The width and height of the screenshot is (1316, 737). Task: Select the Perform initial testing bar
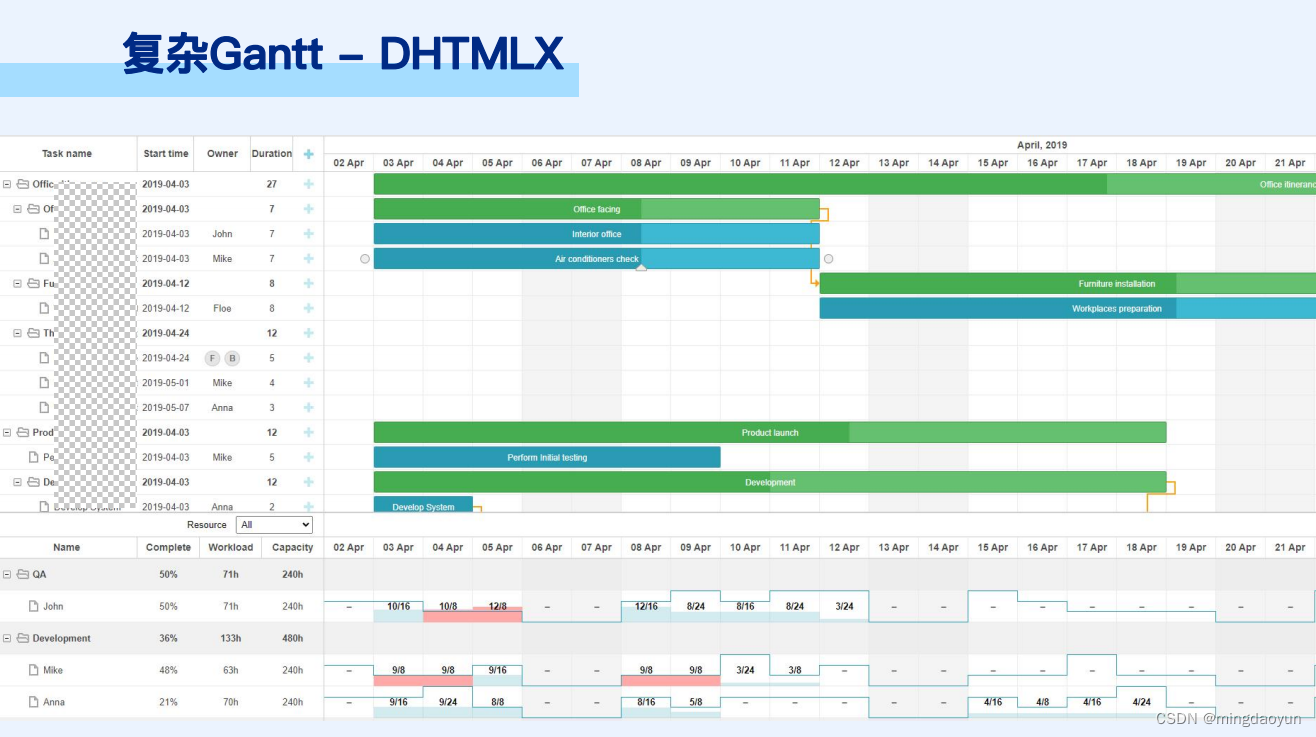(547, 457)
